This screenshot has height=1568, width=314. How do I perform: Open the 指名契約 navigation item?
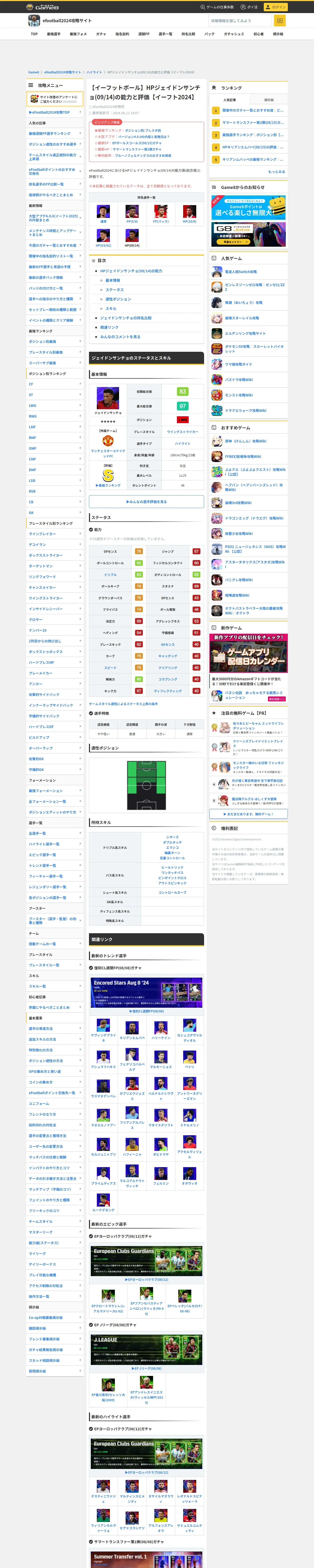click(x=122, y=34)
